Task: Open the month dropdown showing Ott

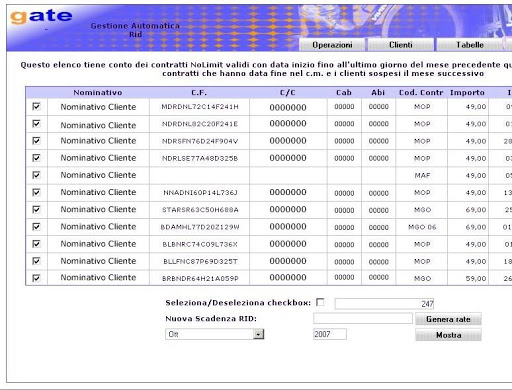Action: point(214,334)
